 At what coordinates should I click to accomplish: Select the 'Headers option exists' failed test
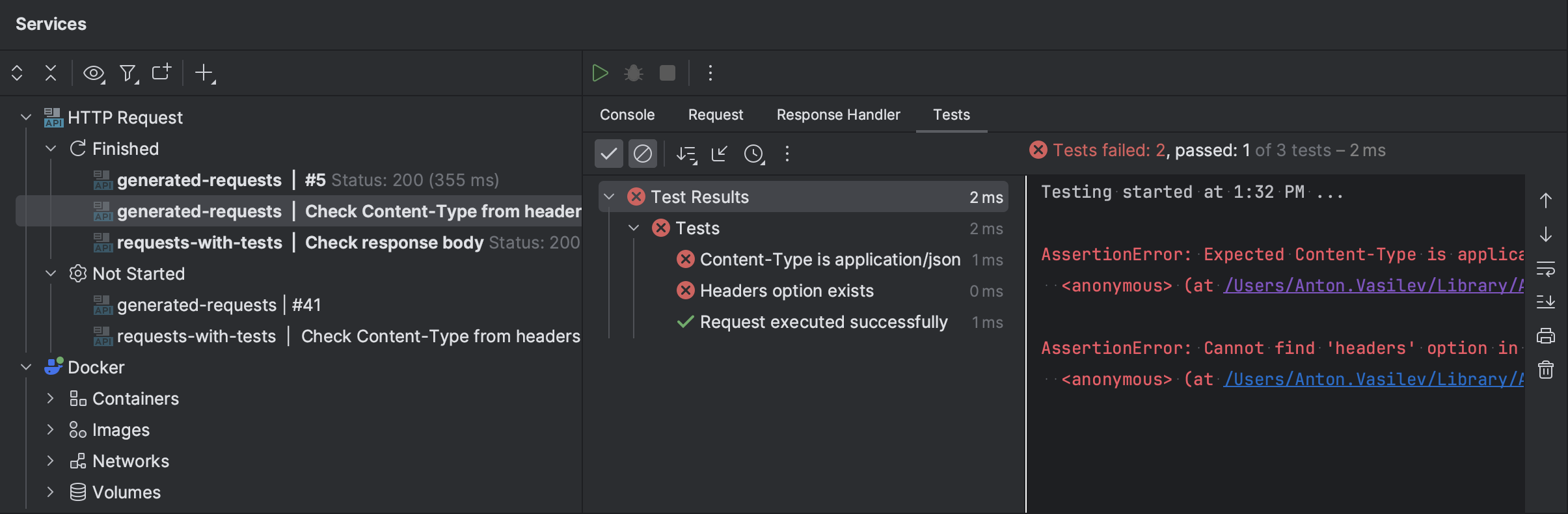coord(787,291)
